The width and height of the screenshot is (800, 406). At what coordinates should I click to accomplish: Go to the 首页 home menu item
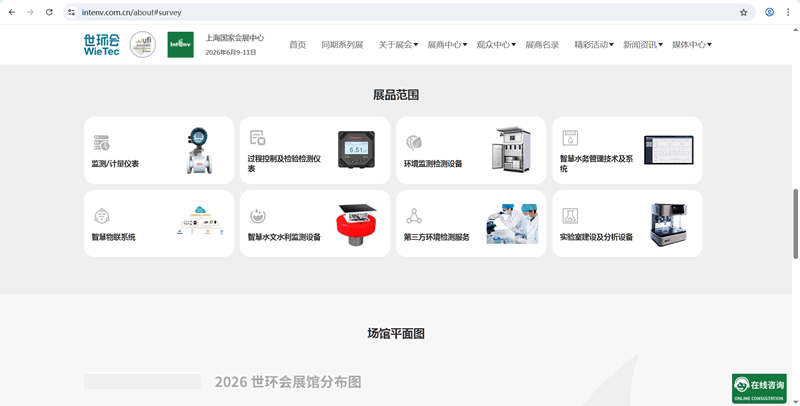298,45
